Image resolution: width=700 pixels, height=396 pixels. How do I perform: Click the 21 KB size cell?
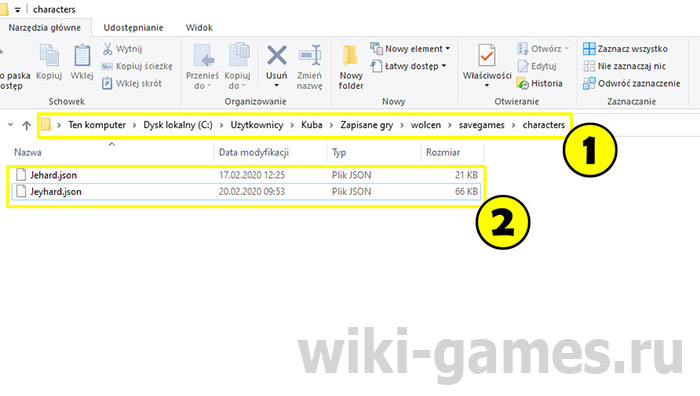(x=467, y=175)
